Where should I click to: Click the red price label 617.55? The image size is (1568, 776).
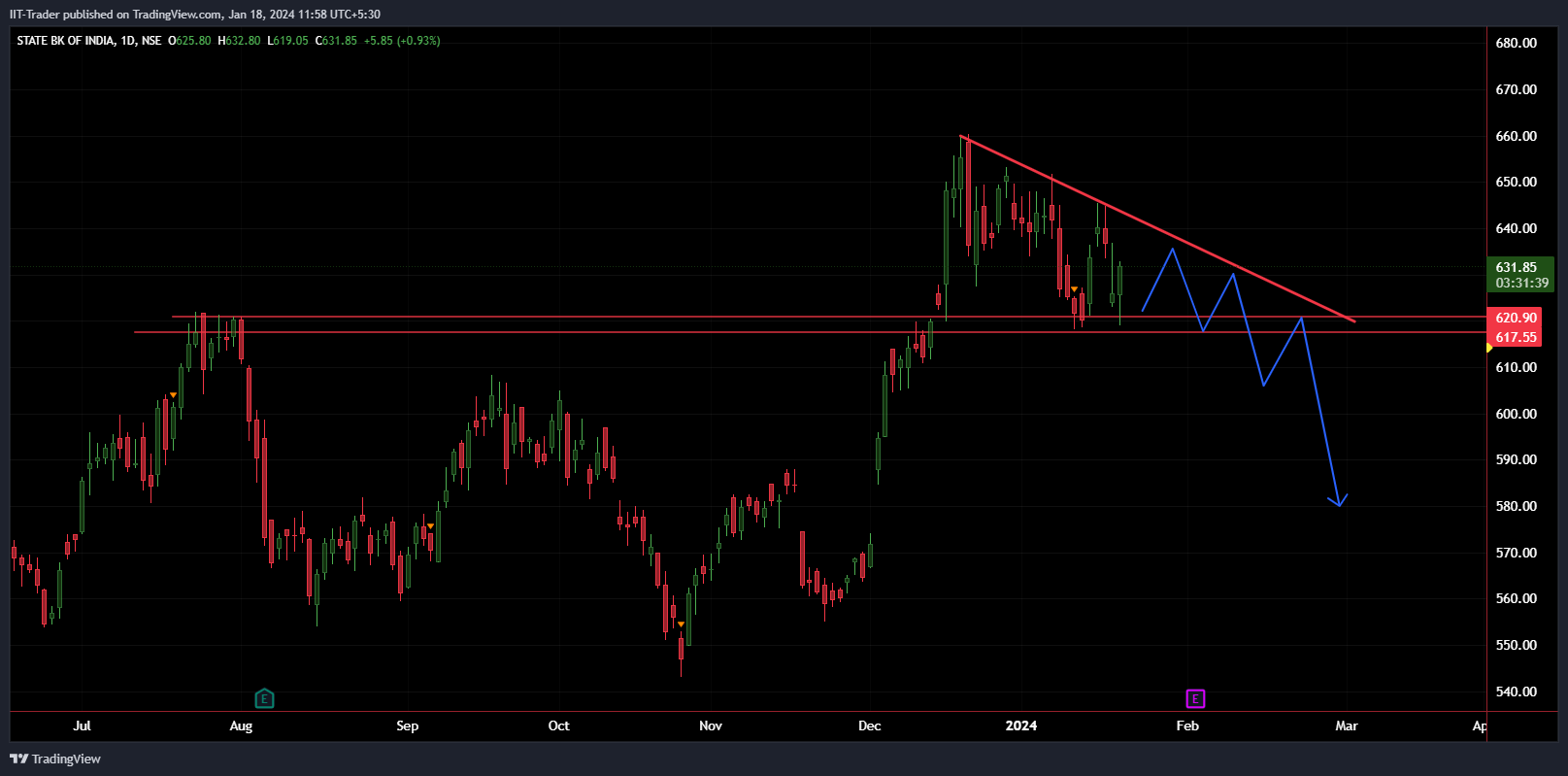[x=1516, y=337]
